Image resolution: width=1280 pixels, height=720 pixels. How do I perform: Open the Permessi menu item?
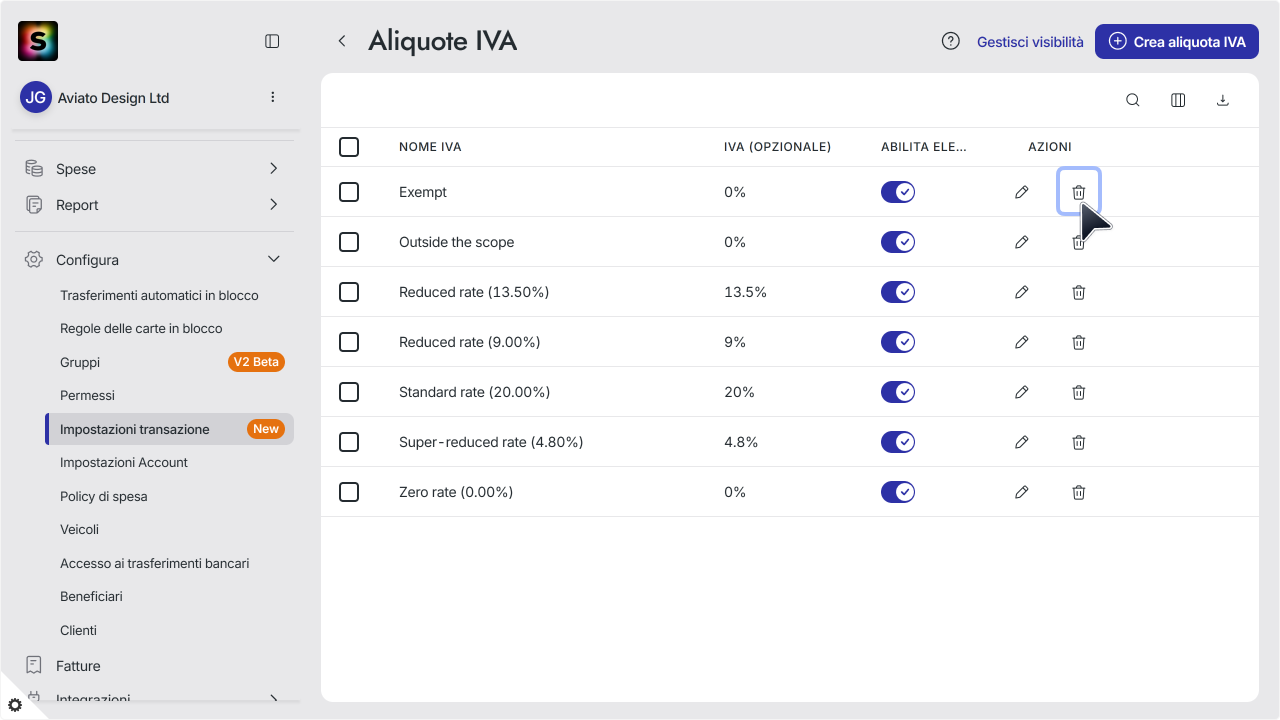tap(87, 395)
